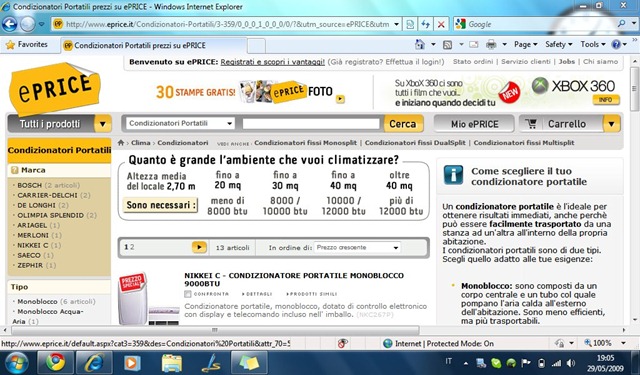Click the volume speaker tray icon

point(571,363)
